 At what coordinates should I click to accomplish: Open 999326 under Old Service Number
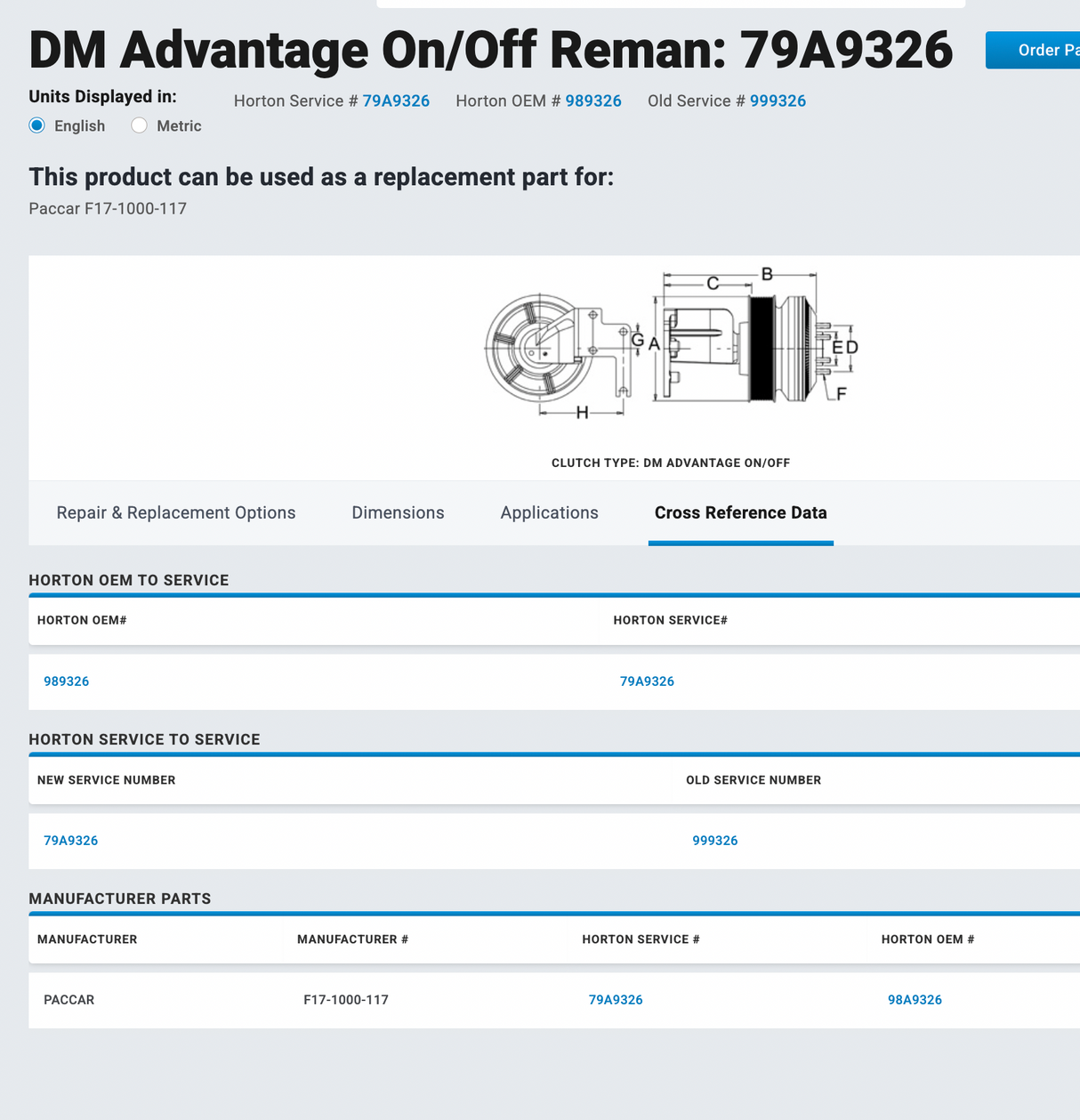pos(715,841)
